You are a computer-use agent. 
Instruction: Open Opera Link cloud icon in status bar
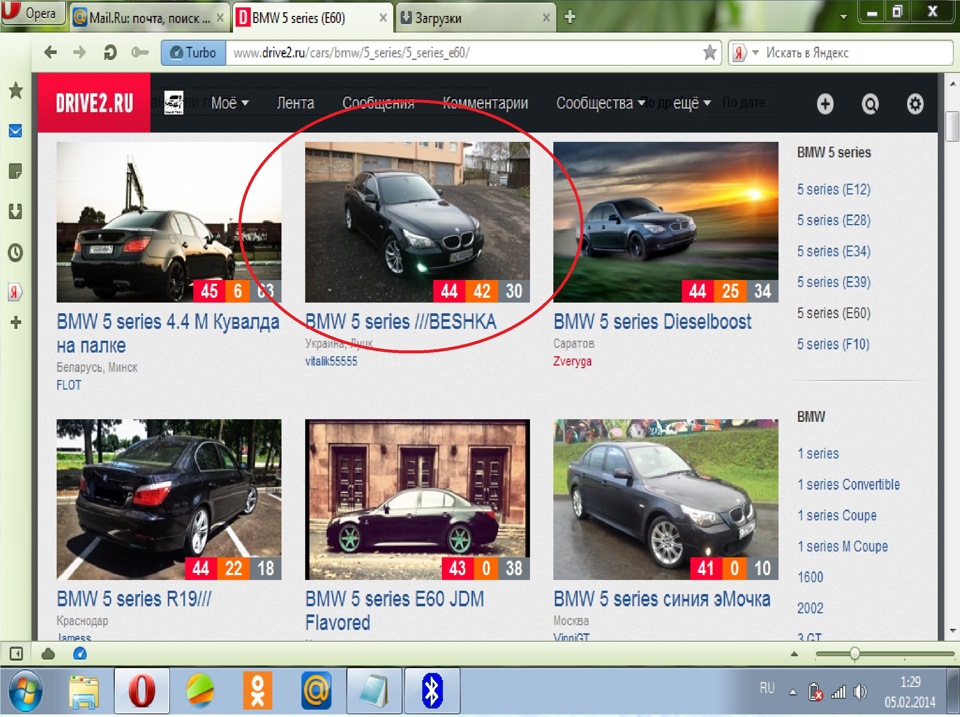[48, 654]
